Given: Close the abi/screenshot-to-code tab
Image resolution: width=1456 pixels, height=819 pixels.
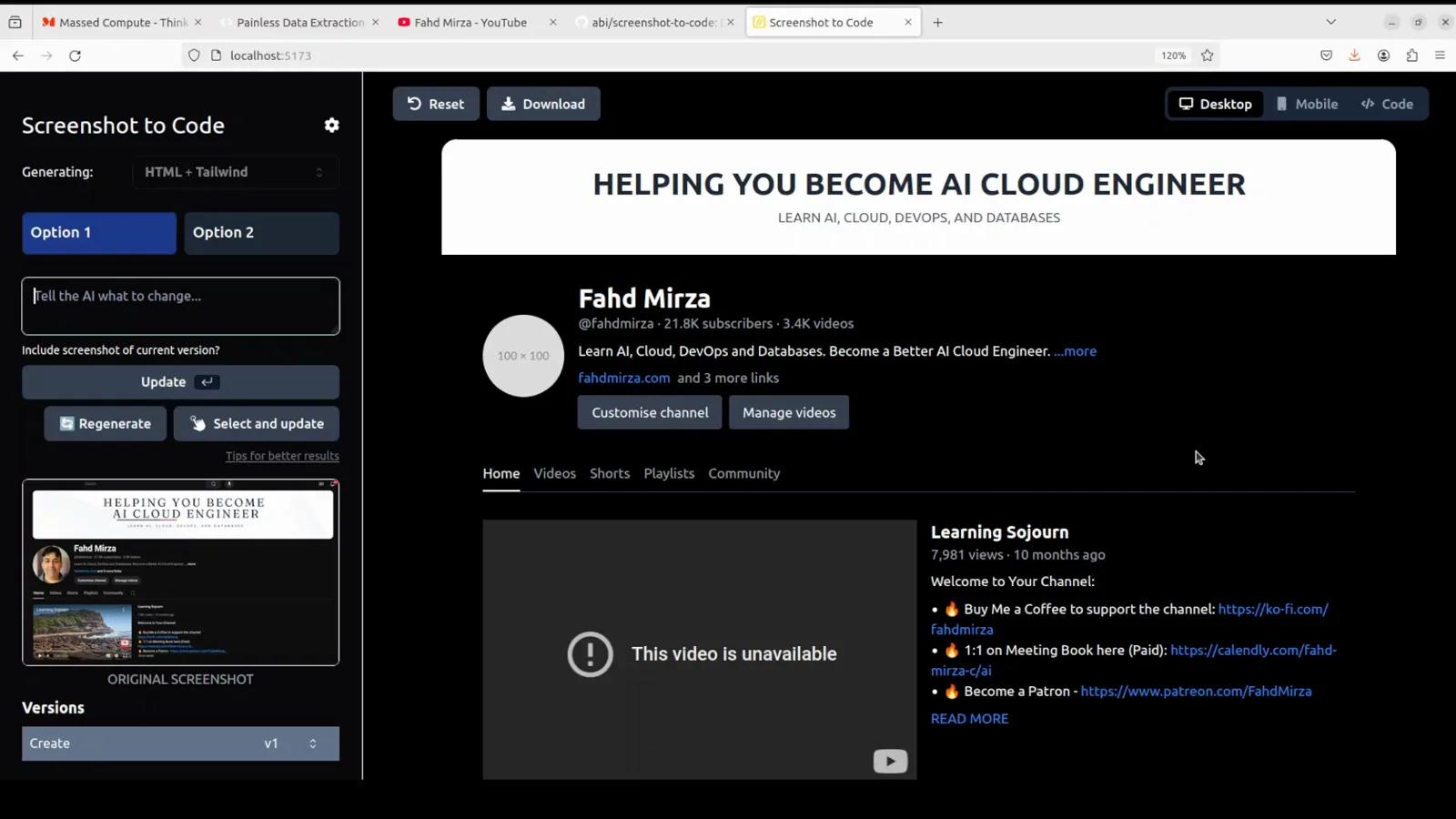Looking at the screenshot, I should pyautogui.click(x=730, y=22).
